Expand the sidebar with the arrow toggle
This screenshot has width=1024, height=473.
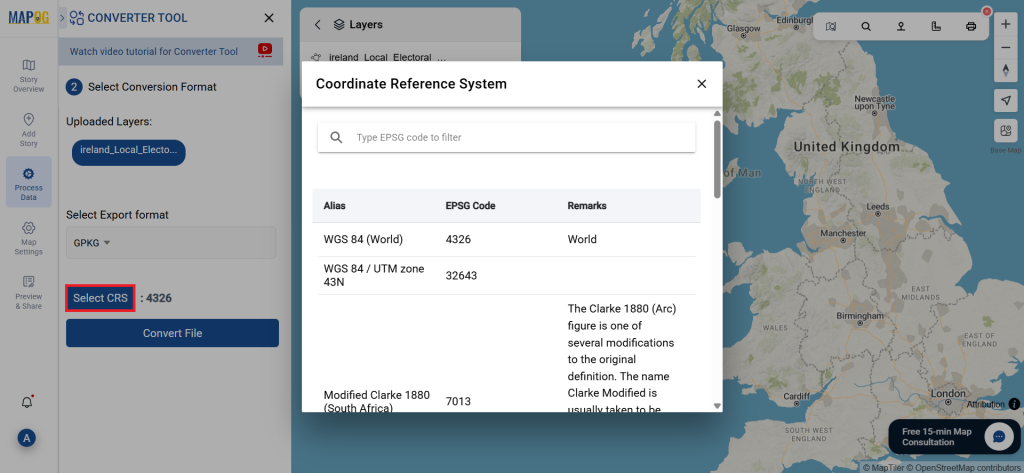tap(63, 18)
